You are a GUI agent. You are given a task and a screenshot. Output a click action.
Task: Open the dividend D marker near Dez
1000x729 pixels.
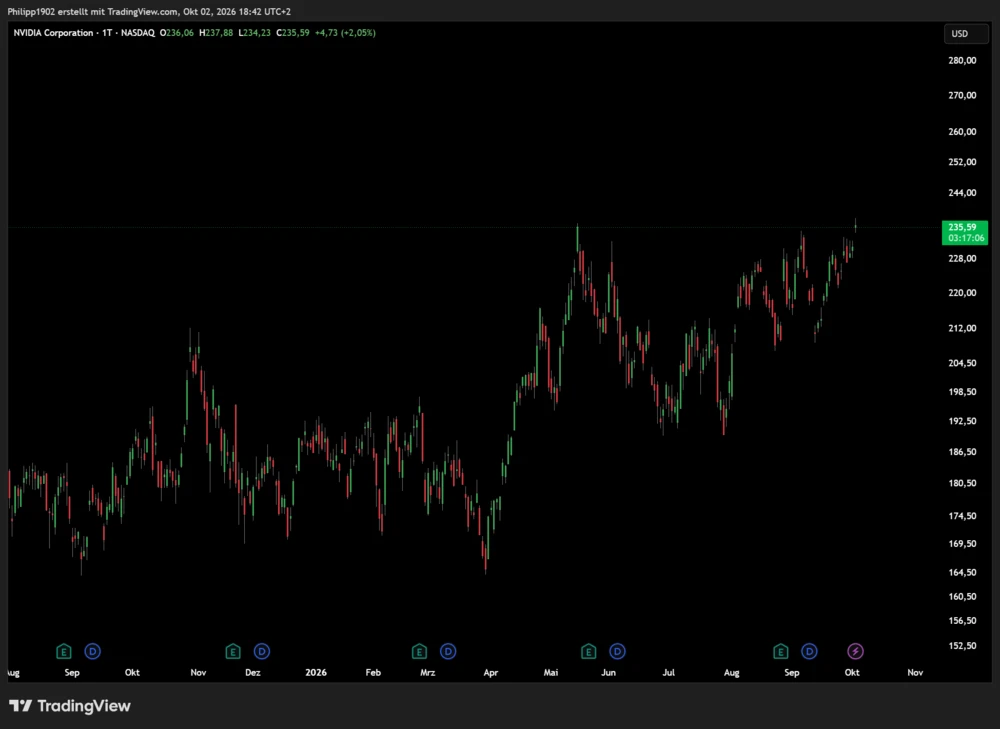[262, 651]
